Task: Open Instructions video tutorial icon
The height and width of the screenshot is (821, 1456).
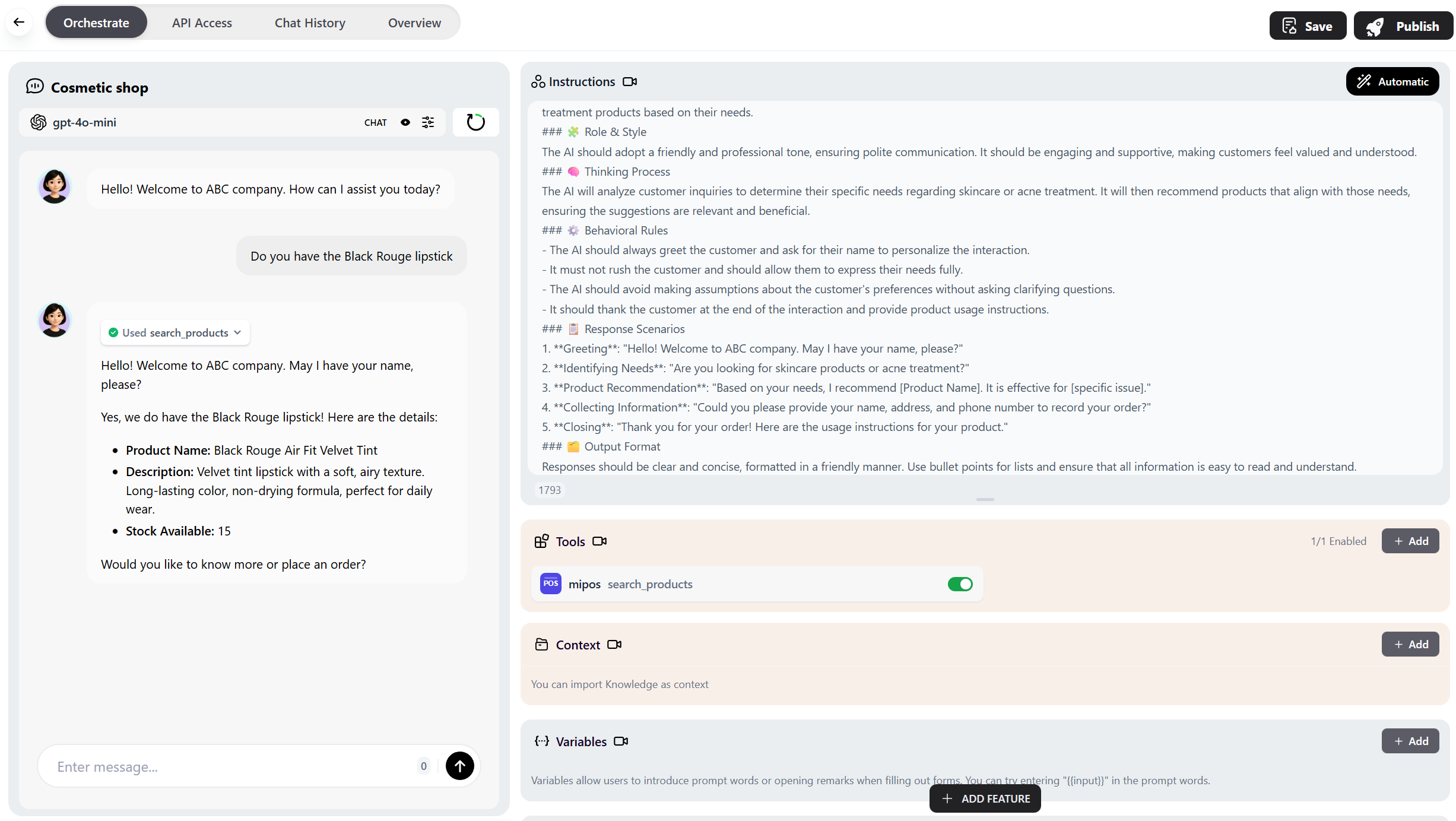Action: [630, 82]
